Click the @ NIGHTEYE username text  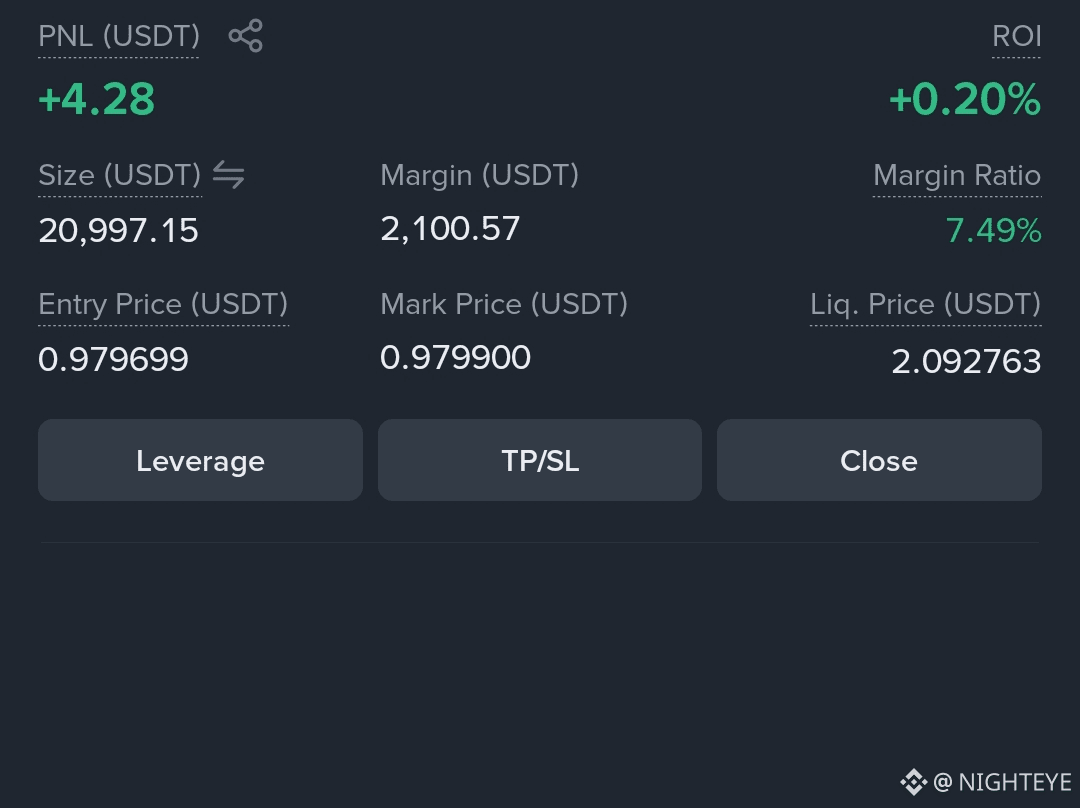[1003, 783]
